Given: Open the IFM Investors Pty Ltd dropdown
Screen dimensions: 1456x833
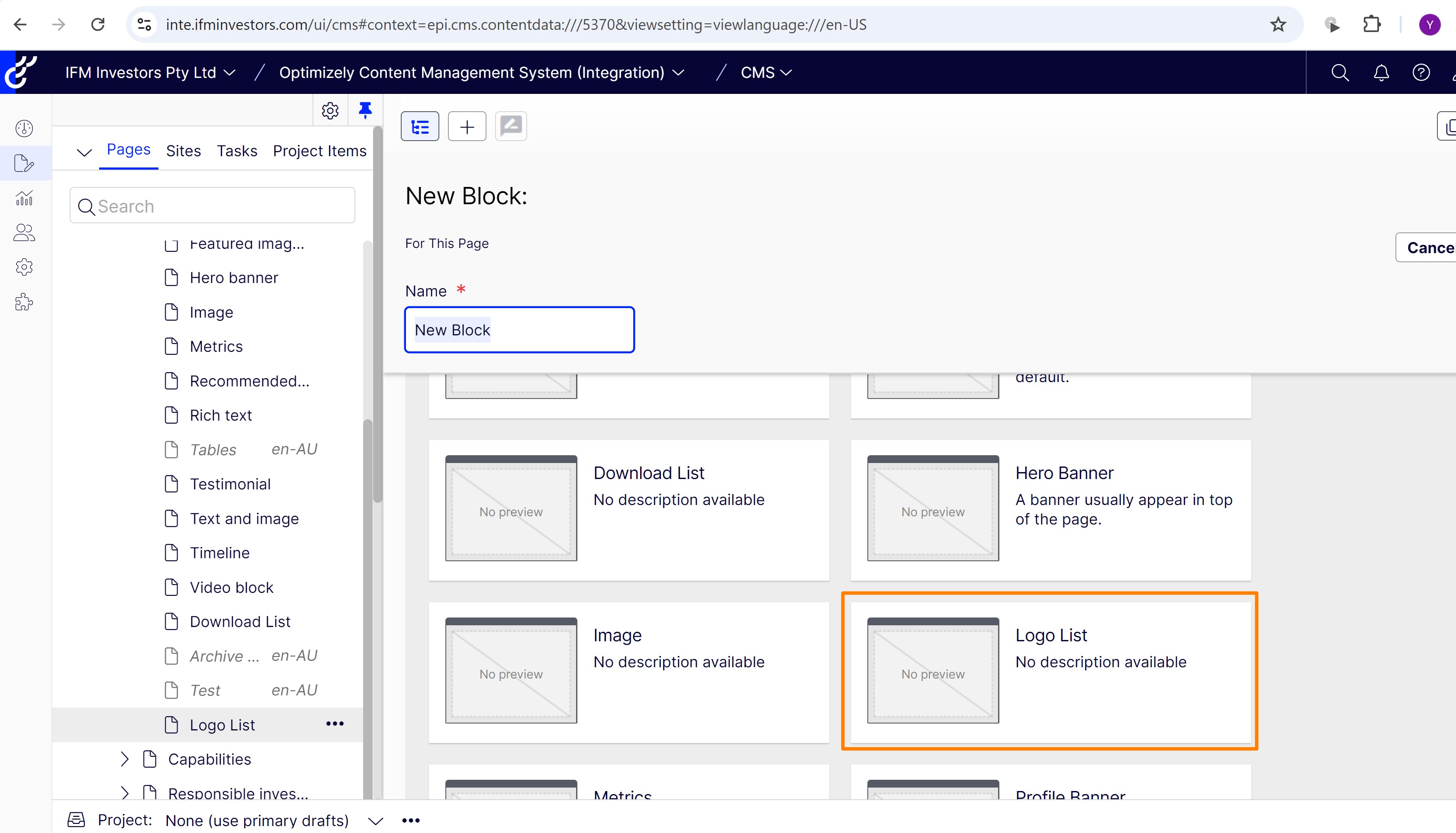Looking at the screenshot, I should click(x=150, y=73).
